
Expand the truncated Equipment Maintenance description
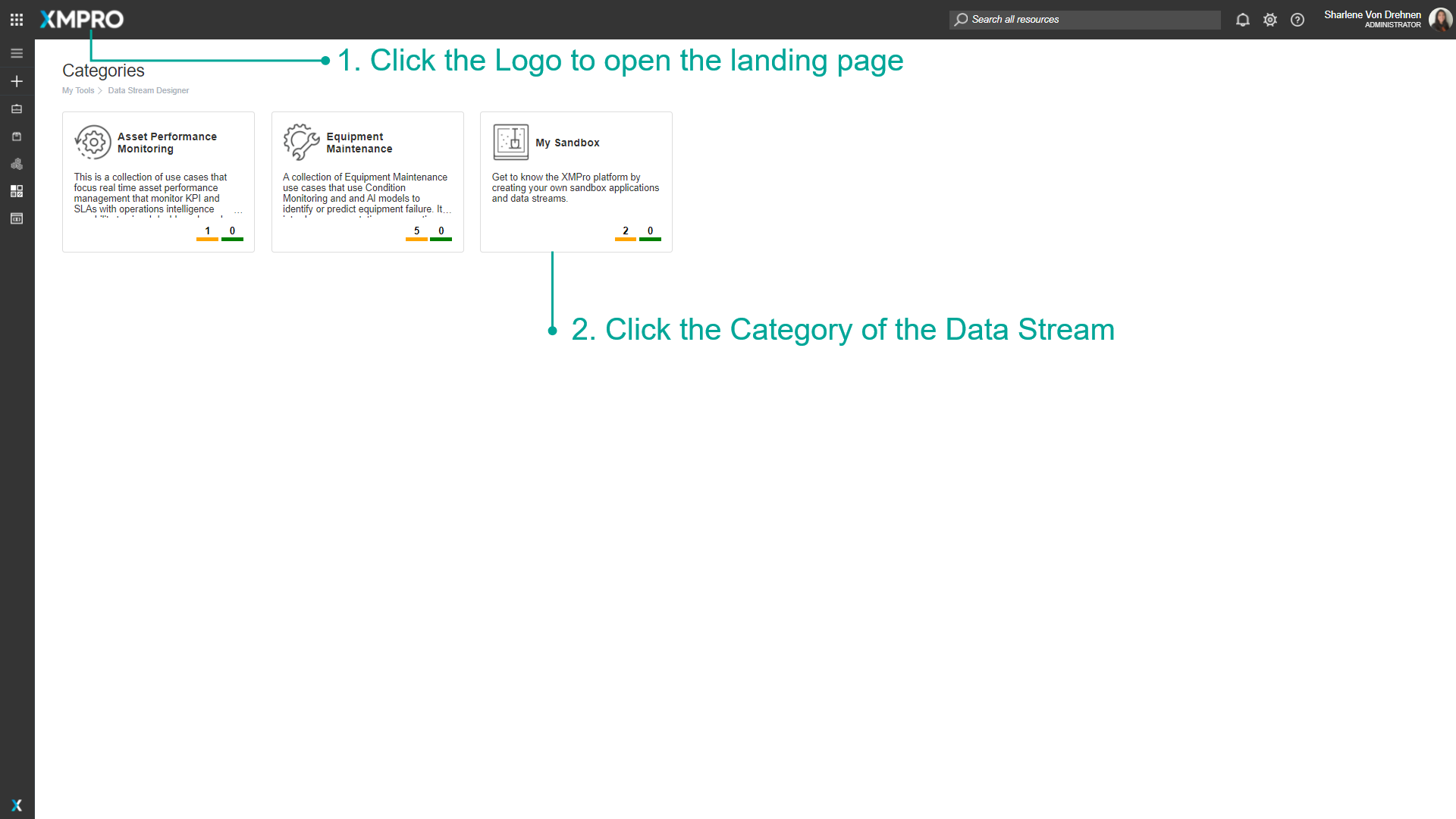(x=449, y=211)
